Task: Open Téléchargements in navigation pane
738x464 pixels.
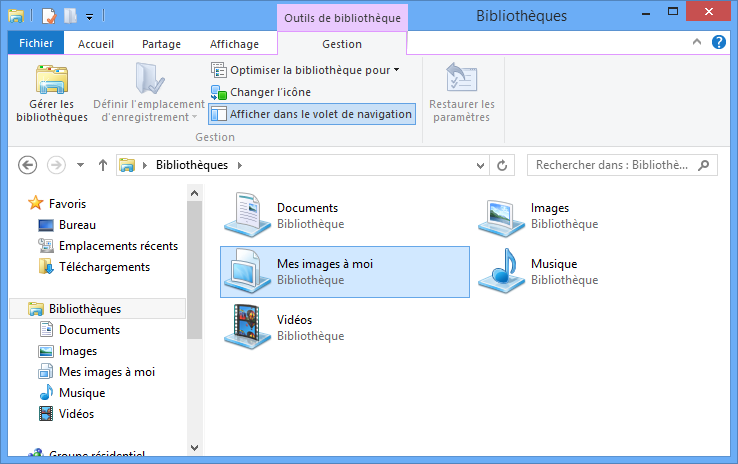Action: pos(104,267)
